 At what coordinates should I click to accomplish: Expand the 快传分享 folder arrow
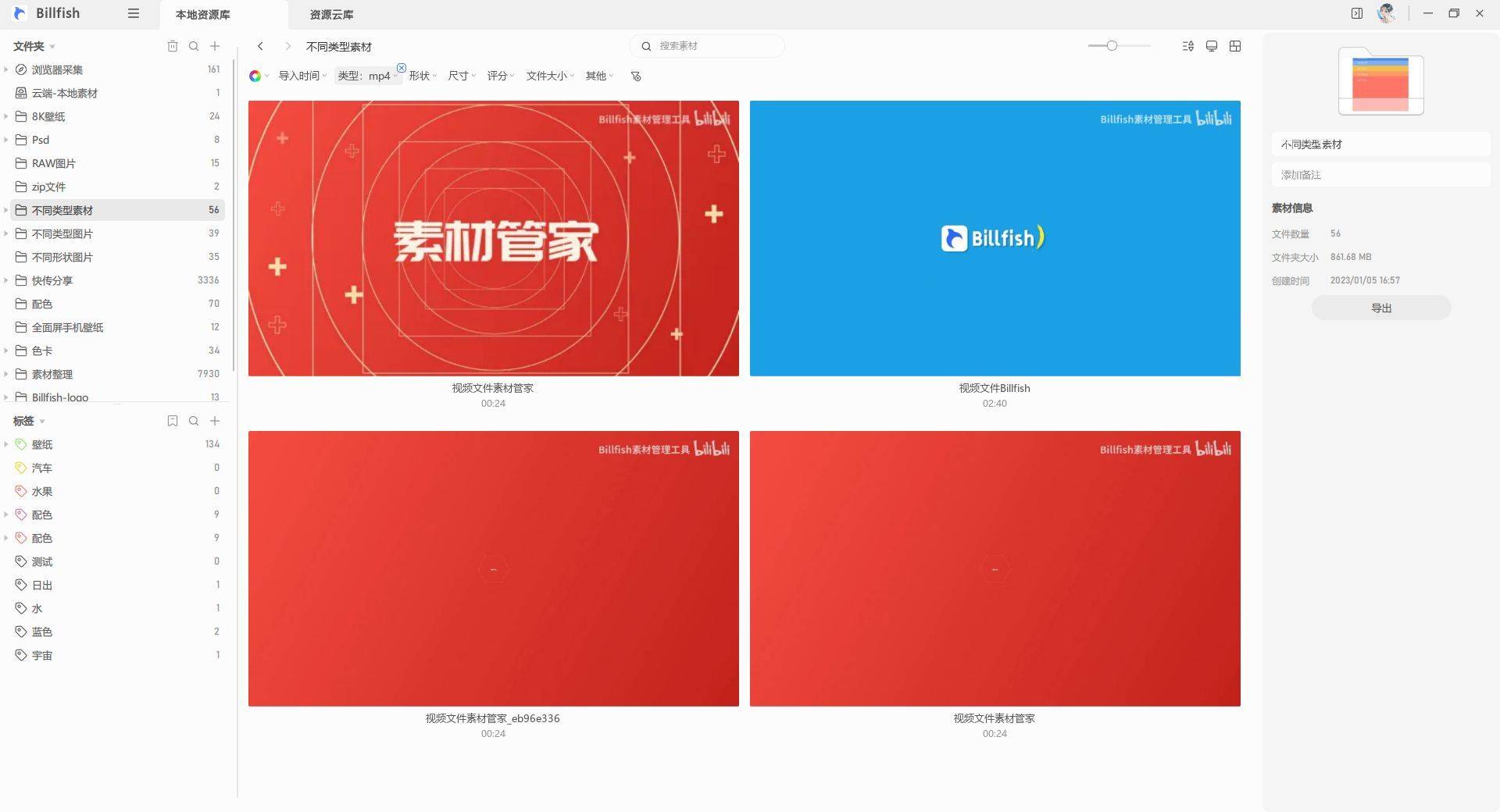[x=6, y=280]
